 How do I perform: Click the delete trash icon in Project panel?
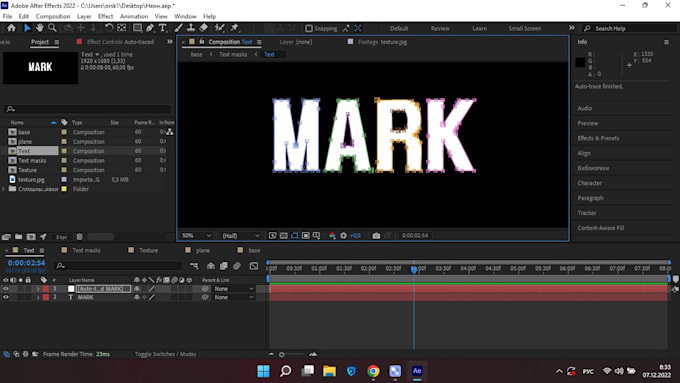[79, 237]
